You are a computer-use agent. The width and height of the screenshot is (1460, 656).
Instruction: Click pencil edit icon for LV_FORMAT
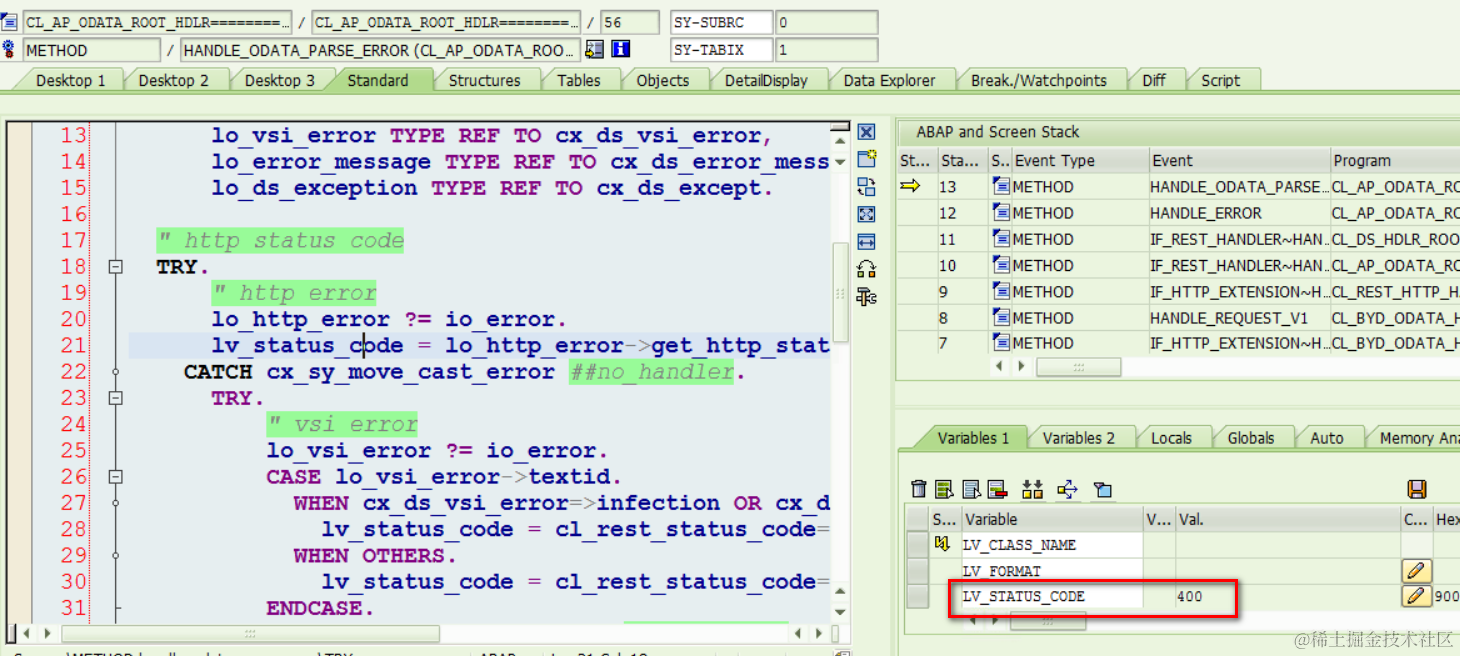point(1416,571)
